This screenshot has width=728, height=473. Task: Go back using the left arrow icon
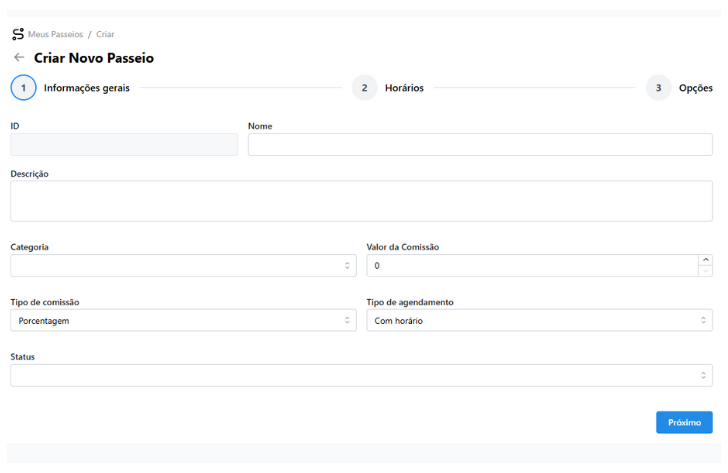tap(19, 58)
